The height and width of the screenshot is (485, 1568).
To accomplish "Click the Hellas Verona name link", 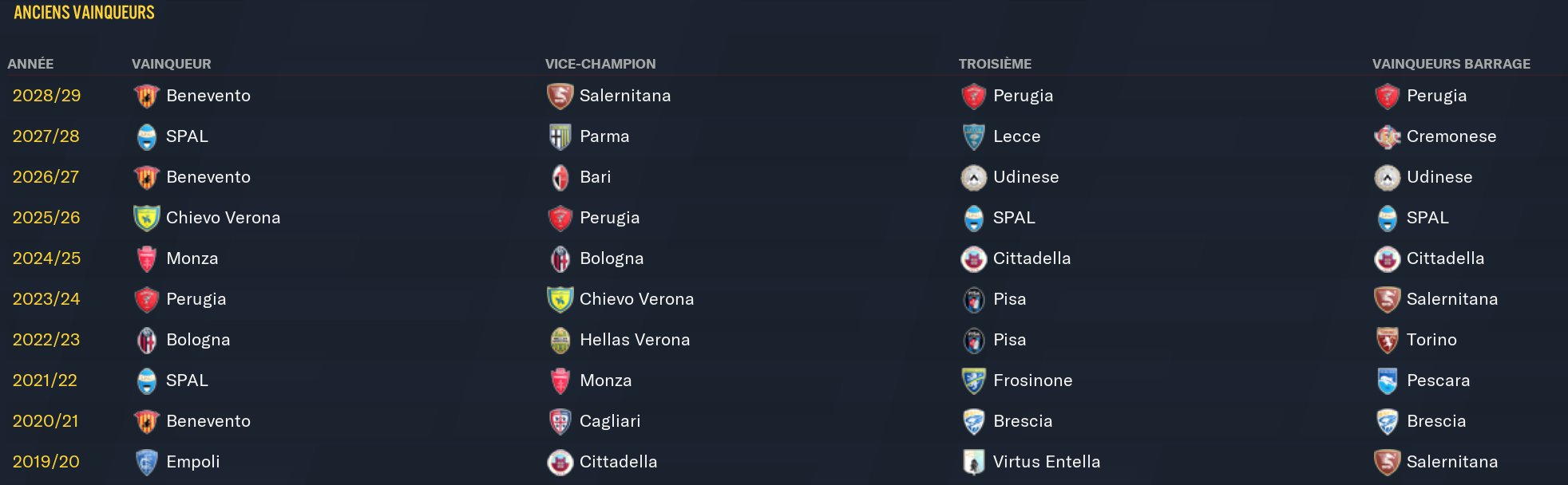I will [x=634, y=340].
